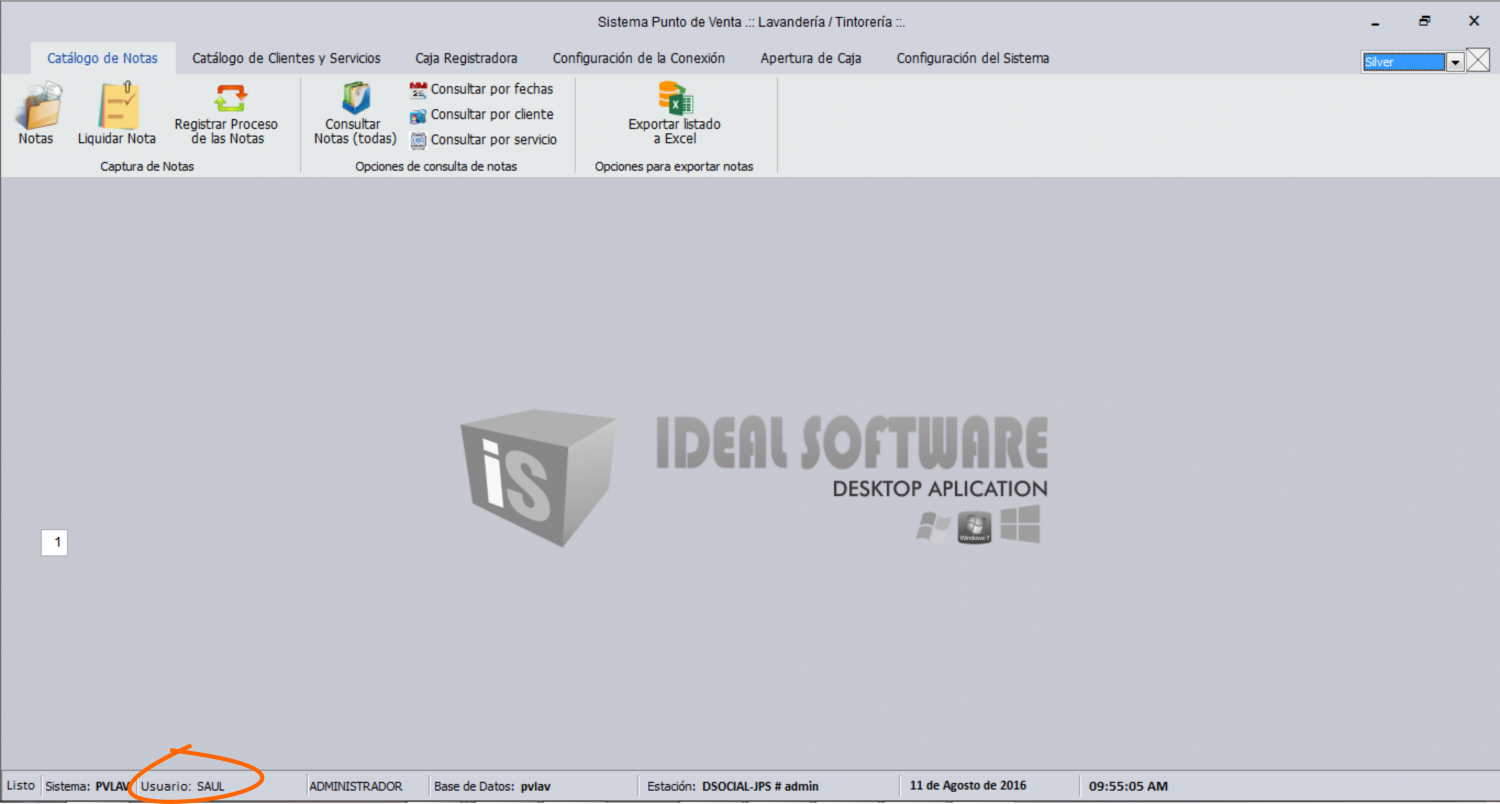
Task: Click Opciones para exportar notas label
Action: click(674, 166)
